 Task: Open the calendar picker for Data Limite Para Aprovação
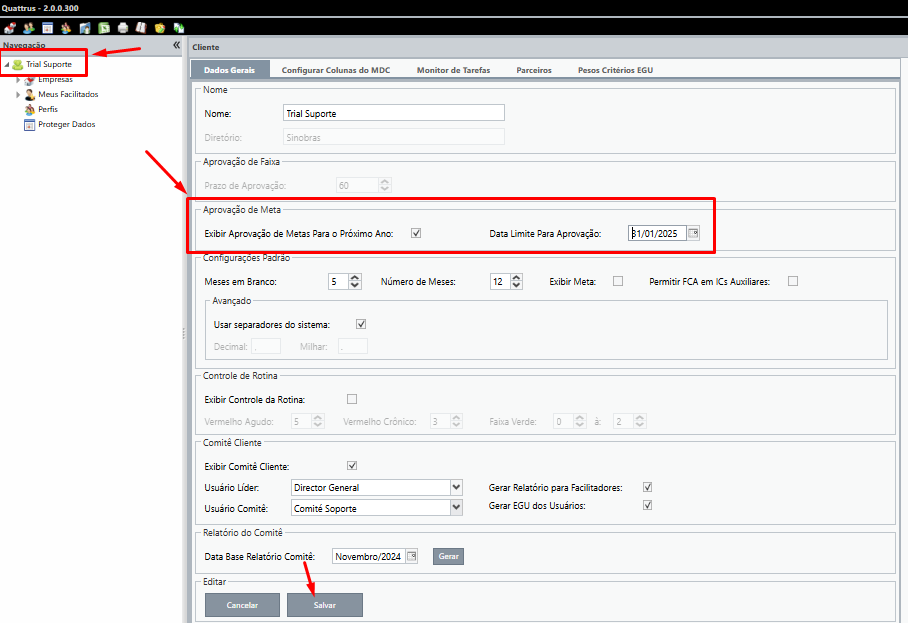(x=693, y=233)
